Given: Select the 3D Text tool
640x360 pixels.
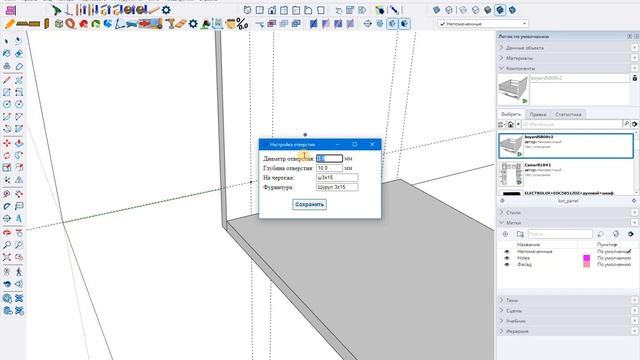Looking at the screenshot, I should click(19, 218).
